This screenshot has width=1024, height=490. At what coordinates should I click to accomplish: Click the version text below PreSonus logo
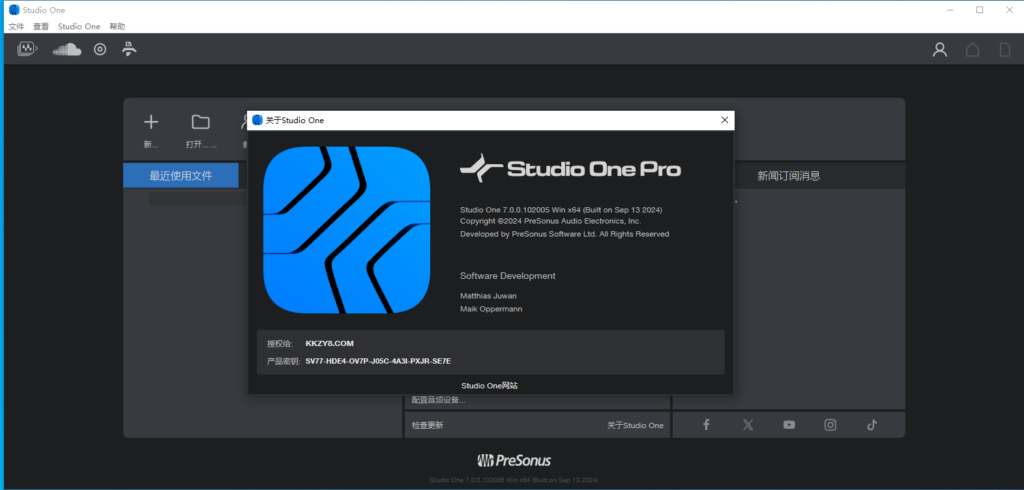[x=513, y=480]
